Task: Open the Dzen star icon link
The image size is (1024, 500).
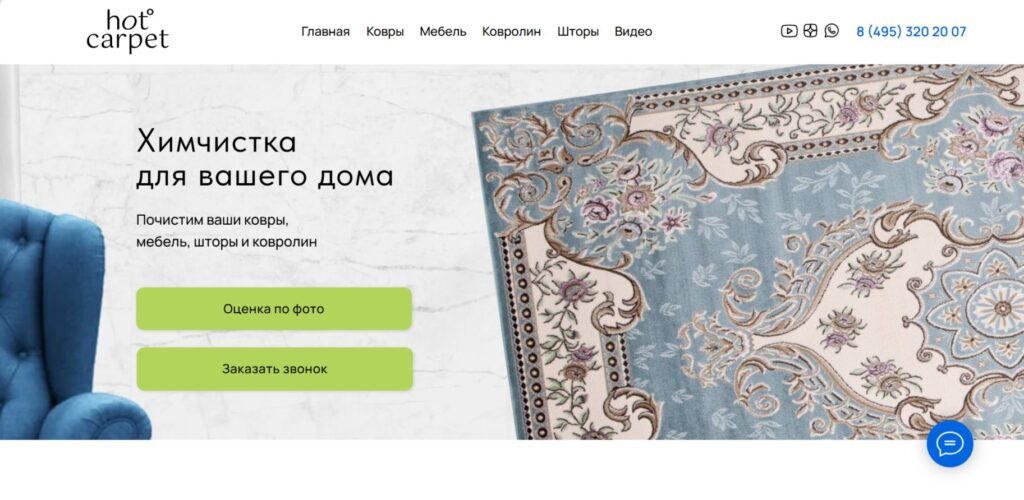Action: (810, 31)
